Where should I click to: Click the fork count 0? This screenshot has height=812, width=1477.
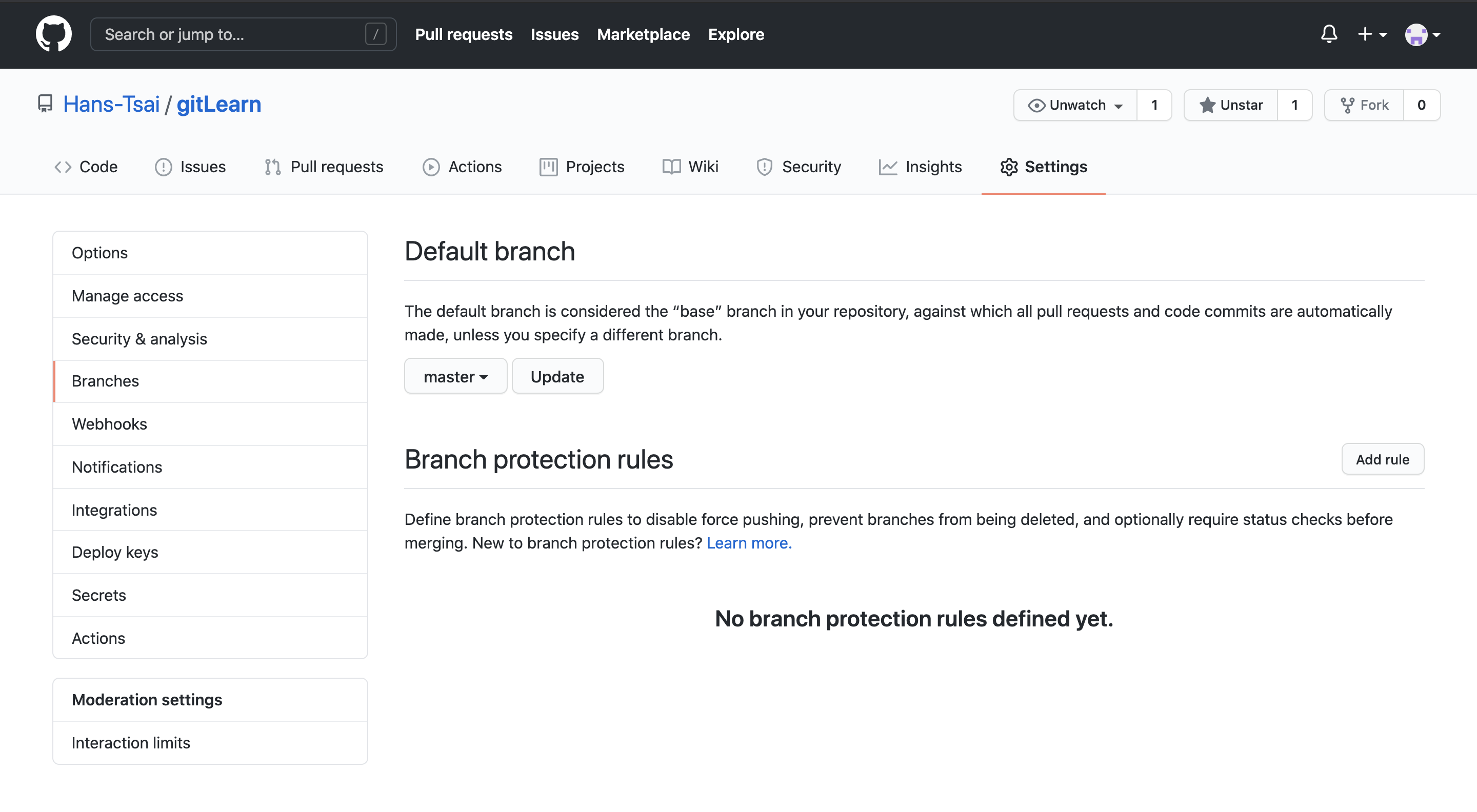1422,105
